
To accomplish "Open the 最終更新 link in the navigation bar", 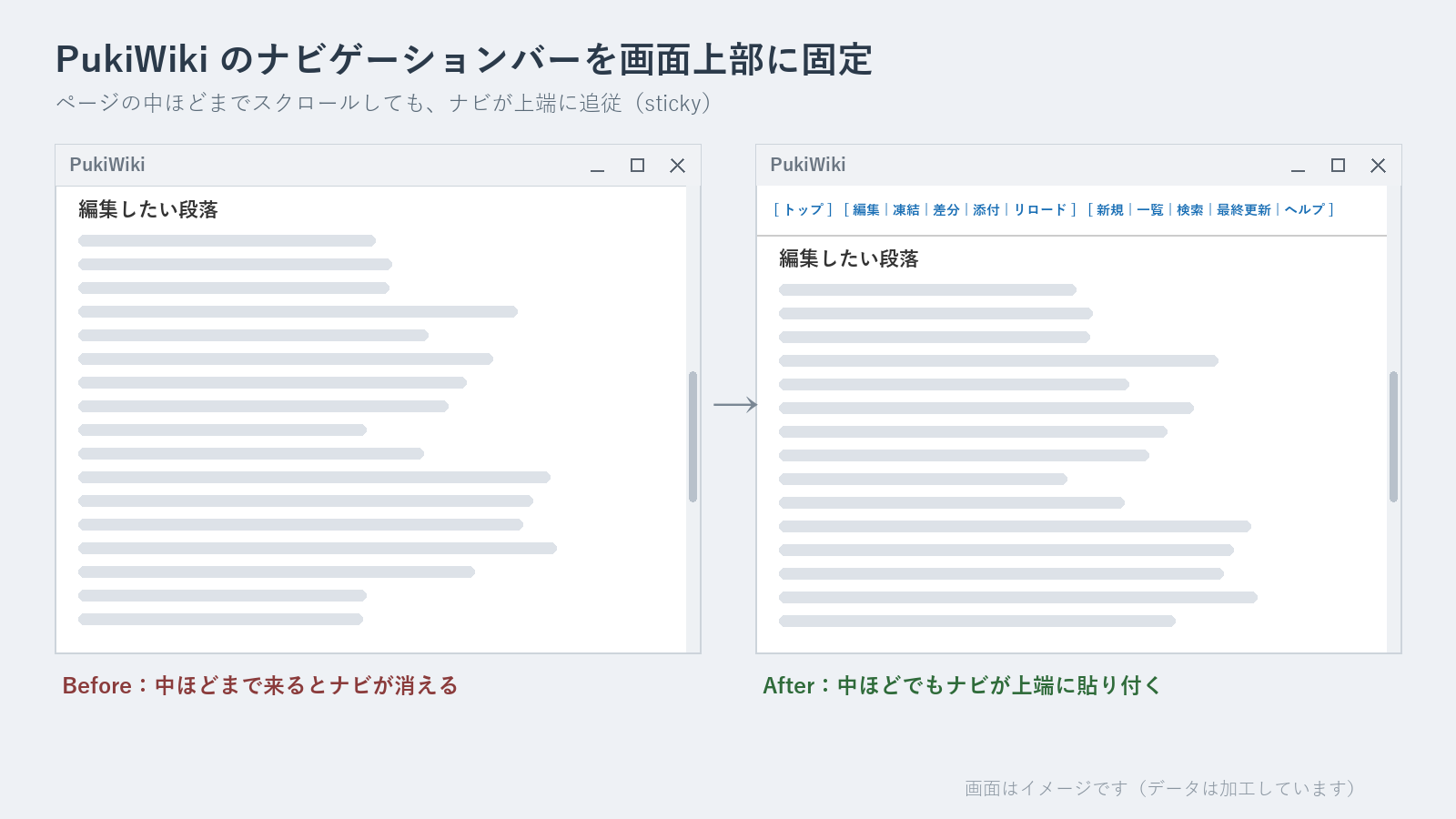I will pos(1244,209).
